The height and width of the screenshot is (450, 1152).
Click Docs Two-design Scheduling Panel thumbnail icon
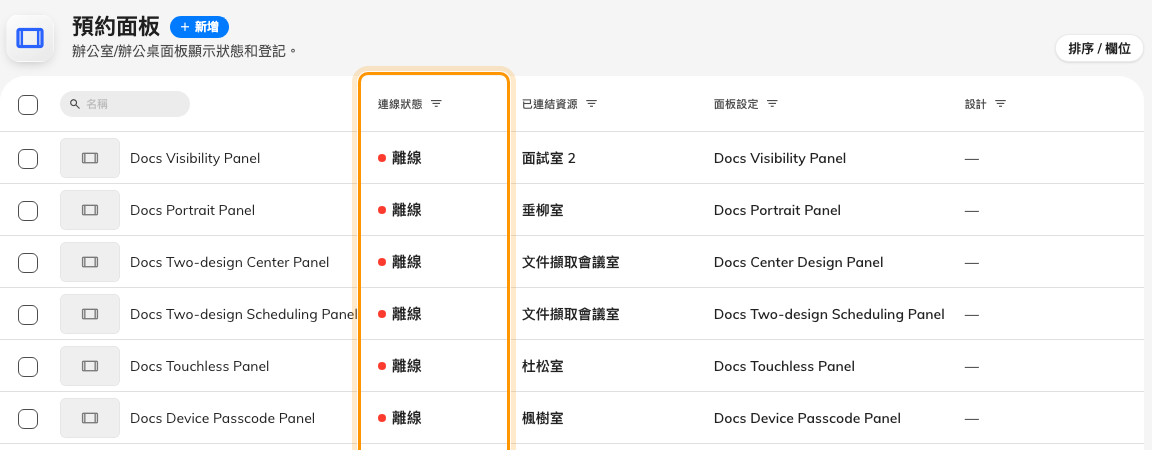tap(90, 315)
